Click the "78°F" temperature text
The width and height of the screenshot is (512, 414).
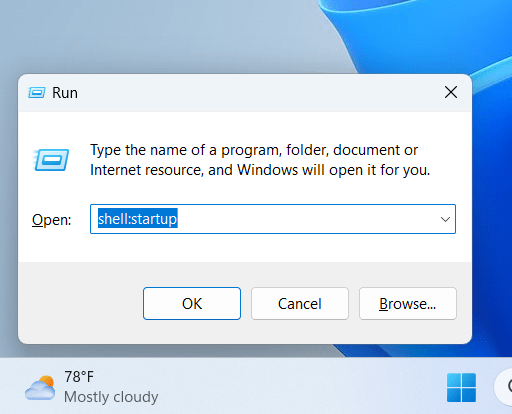point(79,377)
